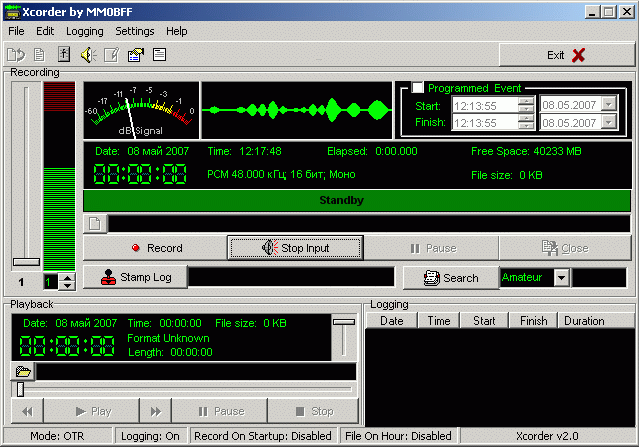Click the black field right of Amateur dropdown
639x447 pixels.
tap(599, 278)
